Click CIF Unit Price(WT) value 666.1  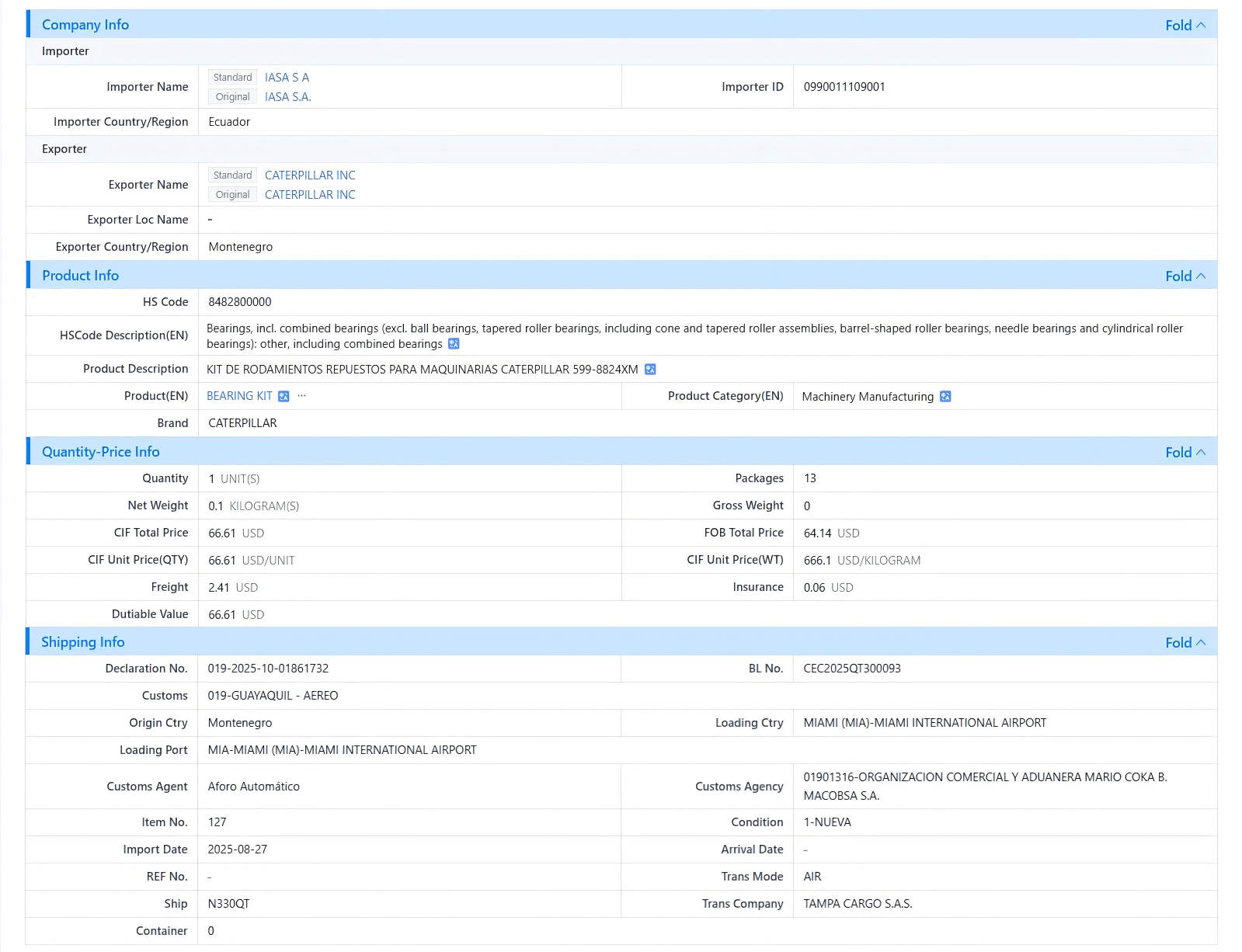pyautogui.click(x=862, y=561)
